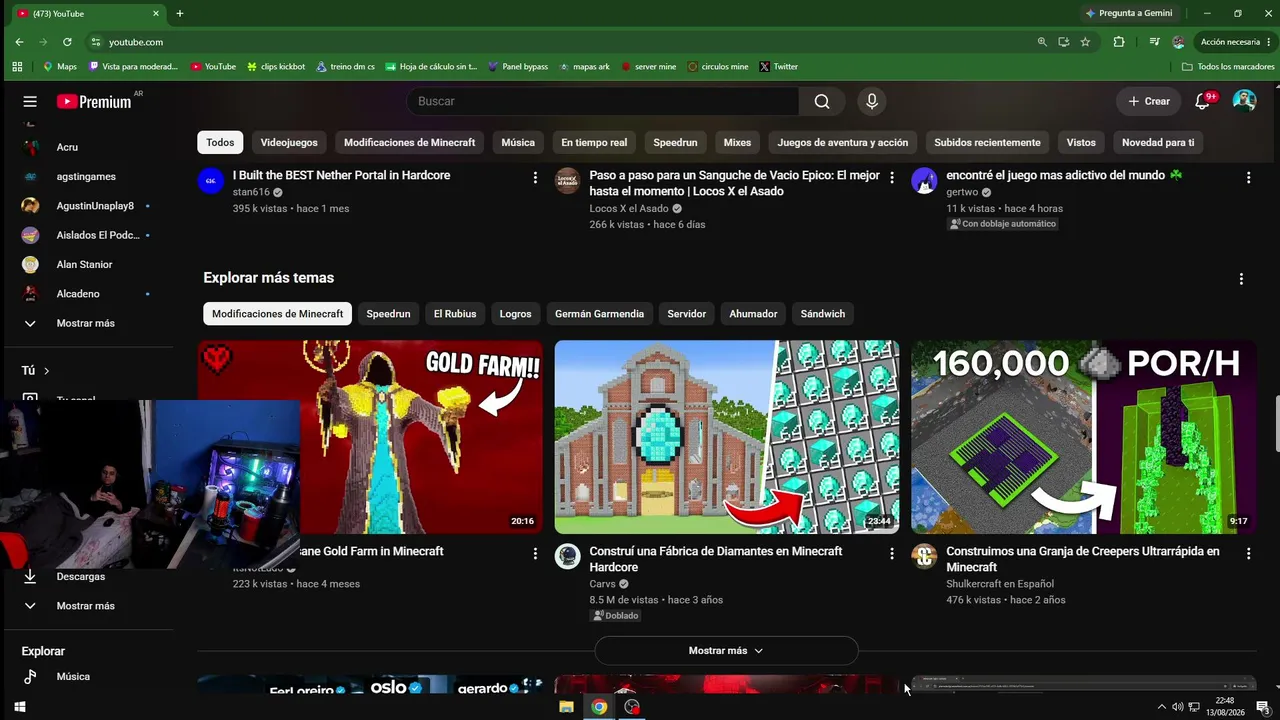Open File Explorer from the taskbar
Image resolution: width=1280 pixels, height=720 pixels.
pyautogui.click(x=566, y=707)
